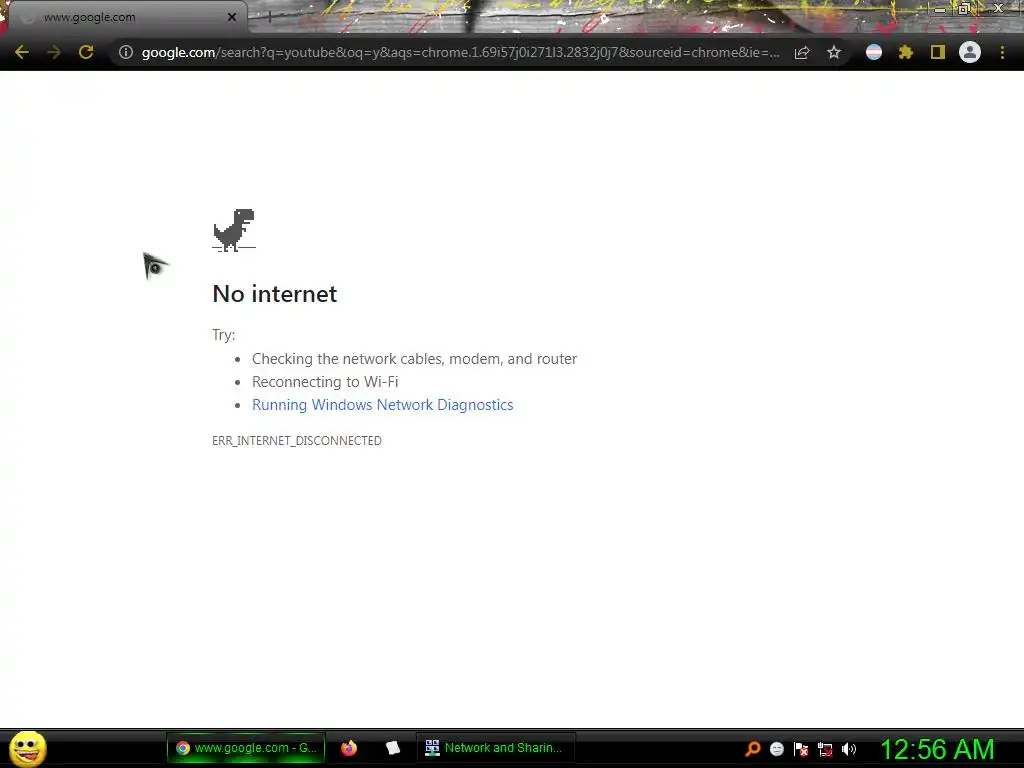
Task: Open the white paper icon on taskbar
Action: point(392,748)
